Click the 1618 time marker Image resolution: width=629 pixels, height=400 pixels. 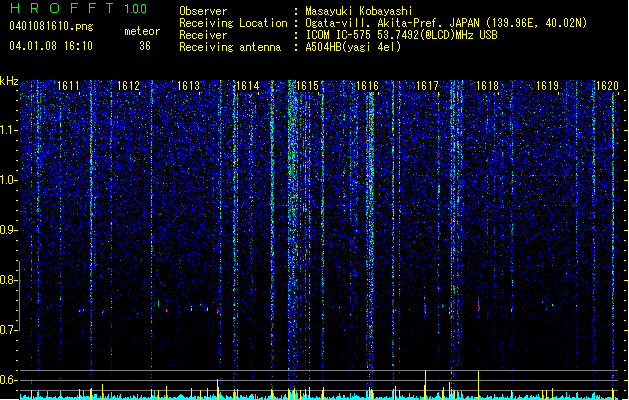pyautogui.click(x=487, y=86)
